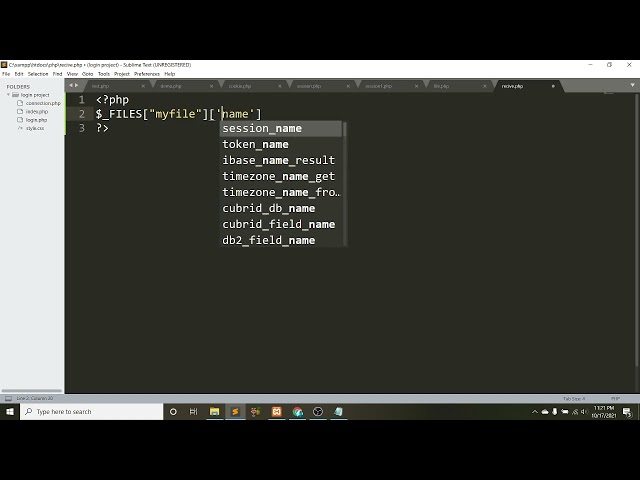Click the connection.php file icon

pos(20,103)
